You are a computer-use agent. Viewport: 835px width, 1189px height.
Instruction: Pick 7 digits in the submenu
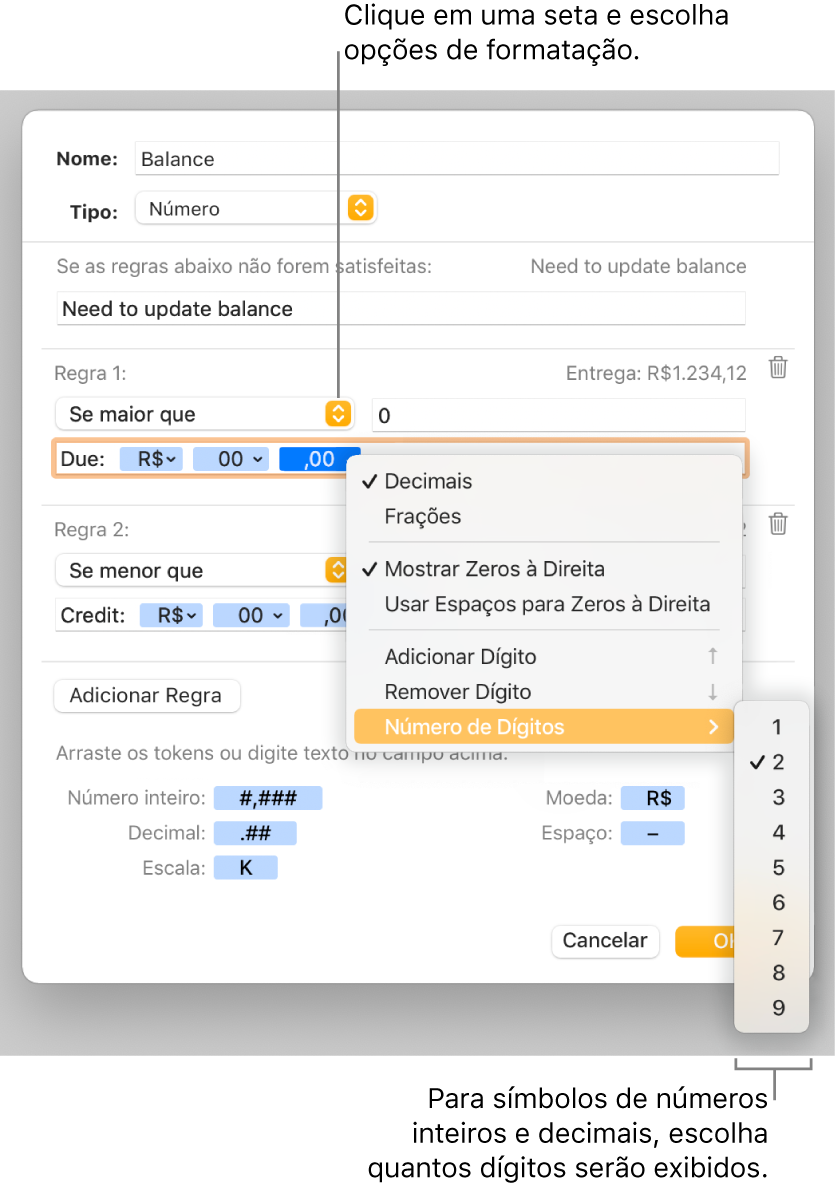coord(772,938)
